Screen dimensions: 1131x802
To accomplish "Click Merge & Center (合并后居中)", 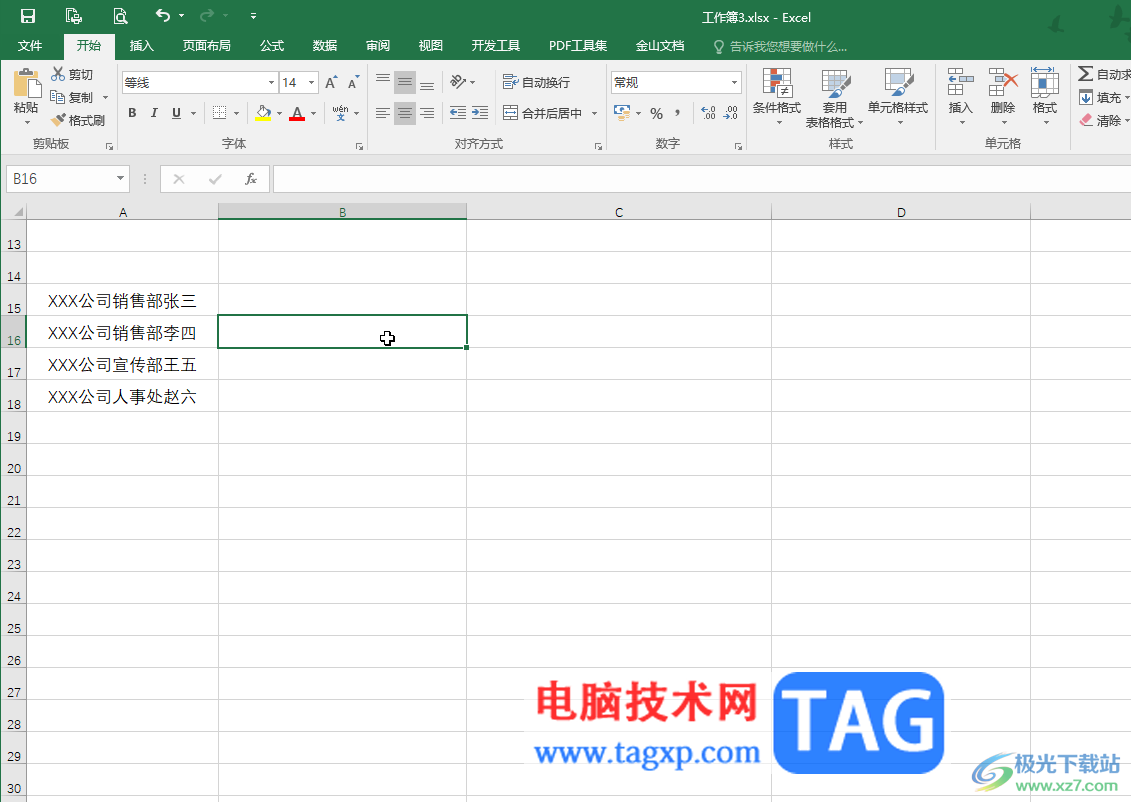I will click(542, 113).
